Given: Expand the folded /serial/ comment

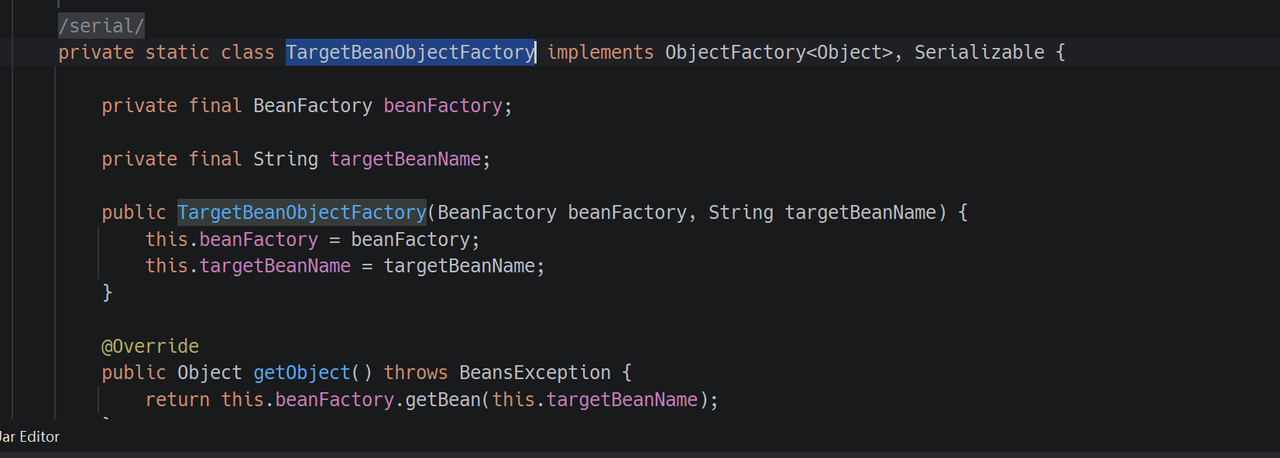Looking at the screenshot, I should click(x=101, y=25).
